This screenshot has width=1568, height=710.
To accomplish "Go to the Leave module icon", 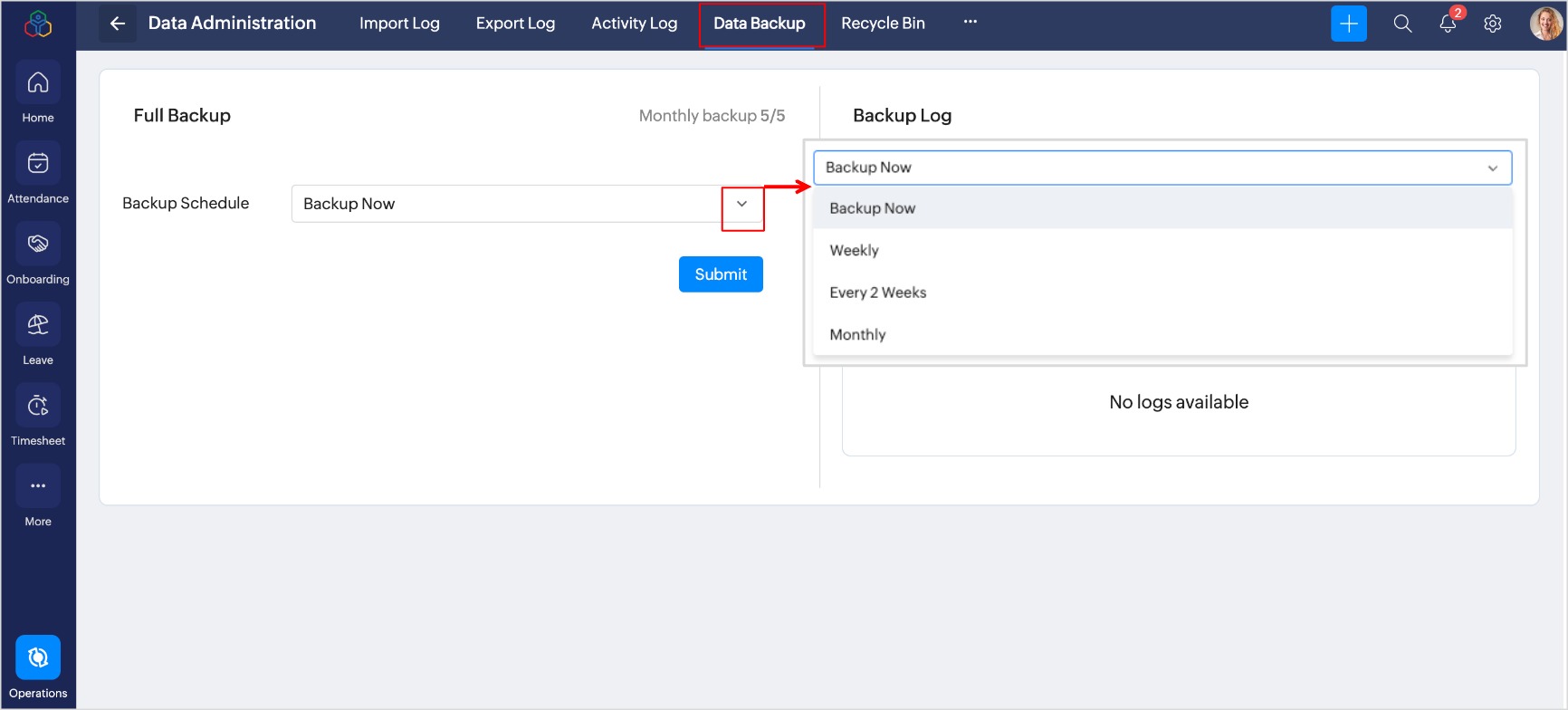I will click(38, 325).
